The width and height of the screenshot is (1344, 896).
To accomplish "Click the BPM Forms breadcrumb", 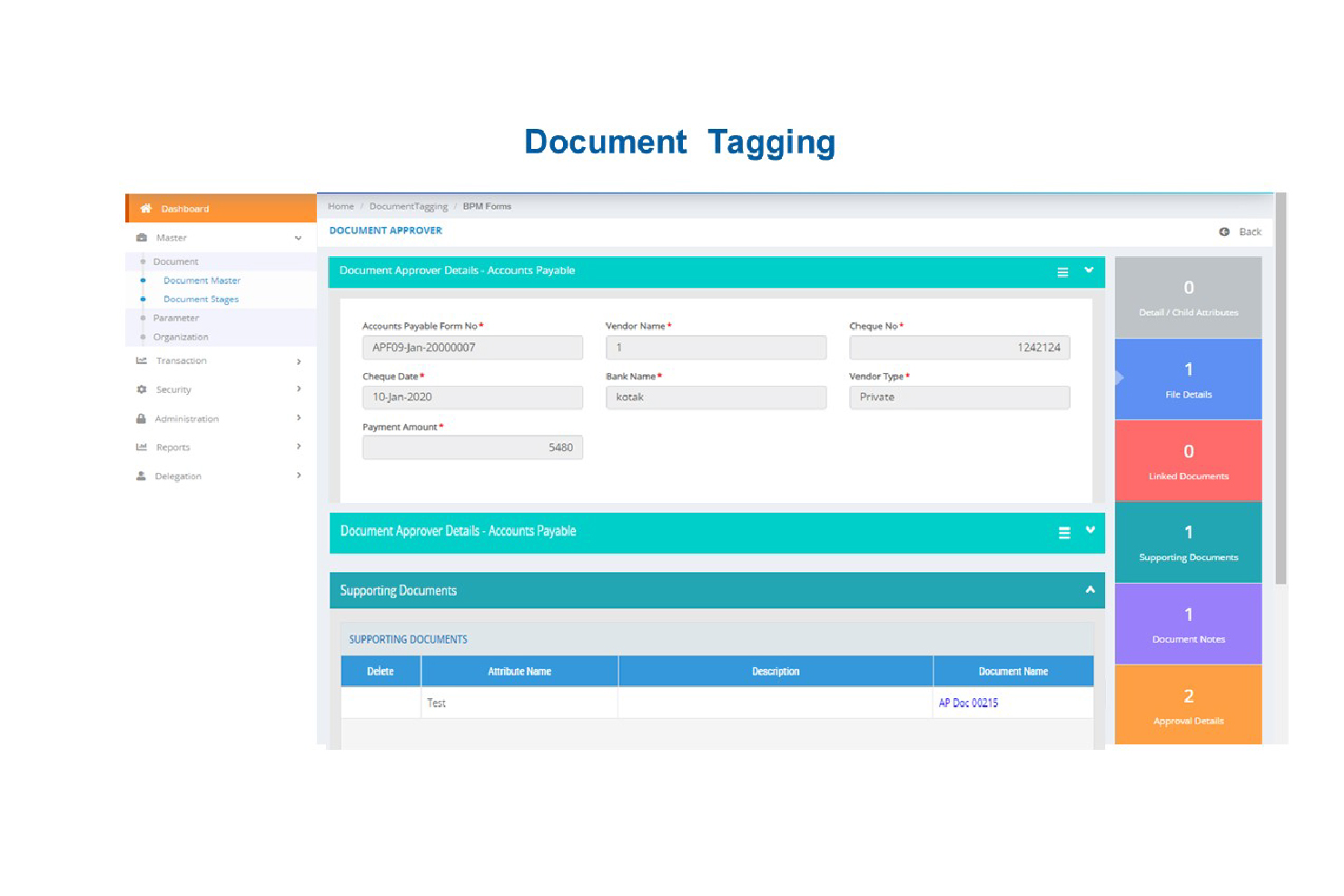I will [487, 206].
